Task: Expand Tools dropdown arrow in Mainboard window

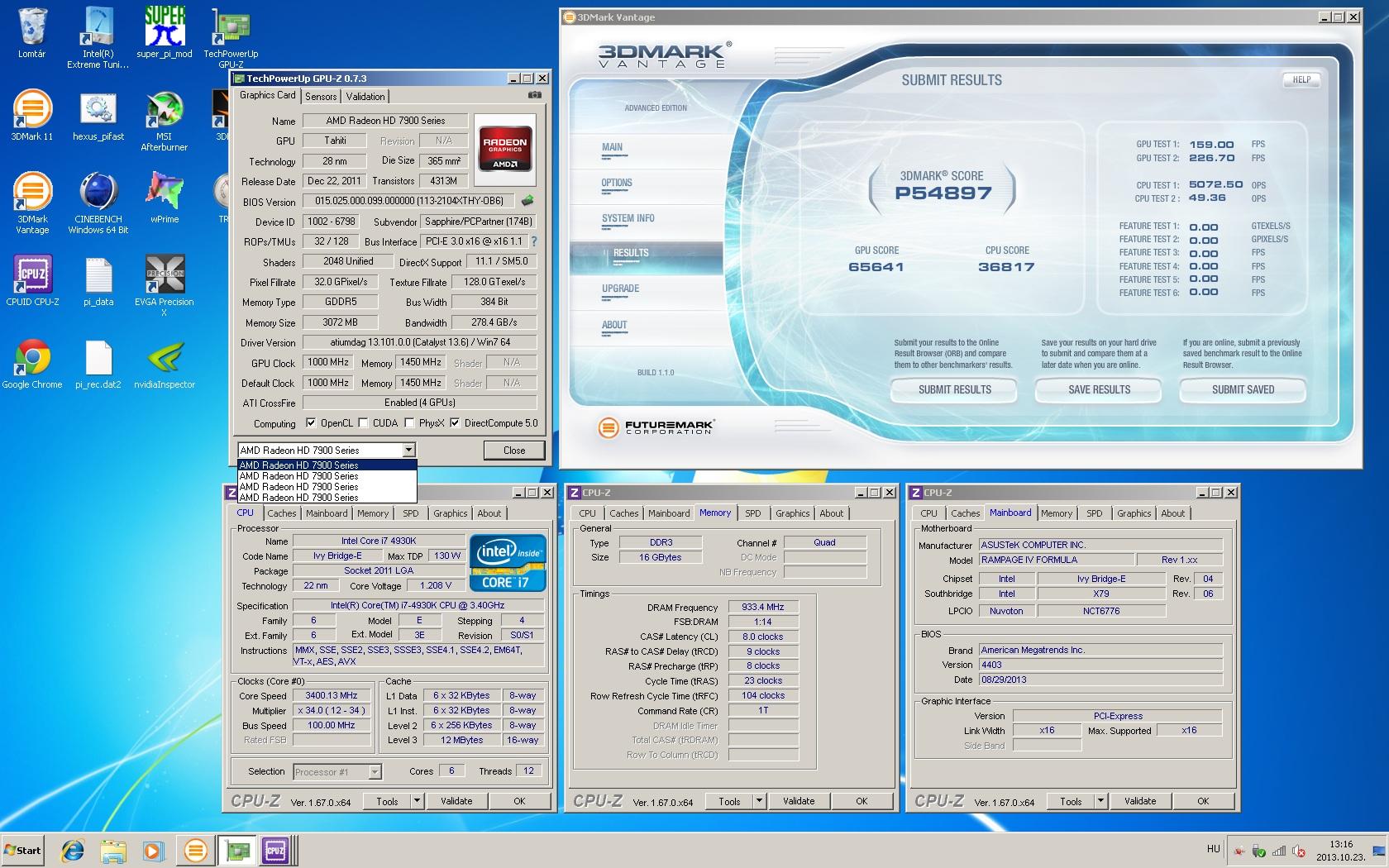Action: (1100, 801)
